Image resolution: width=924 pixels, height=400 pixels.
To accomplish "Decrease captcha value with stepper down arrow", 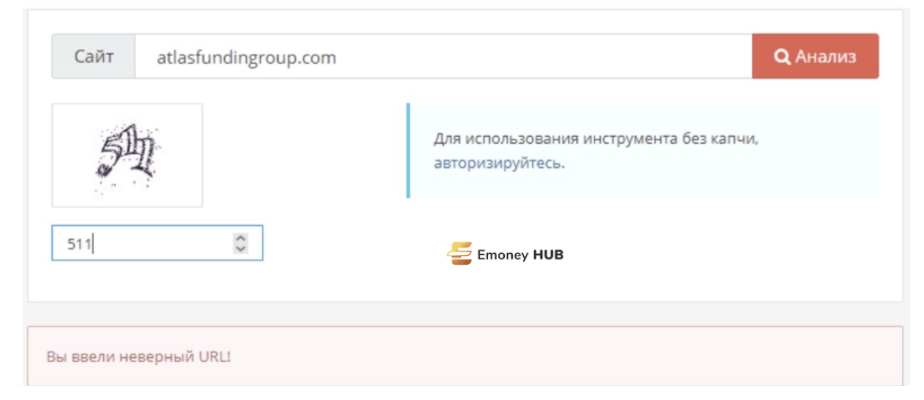I will [240, 248].
